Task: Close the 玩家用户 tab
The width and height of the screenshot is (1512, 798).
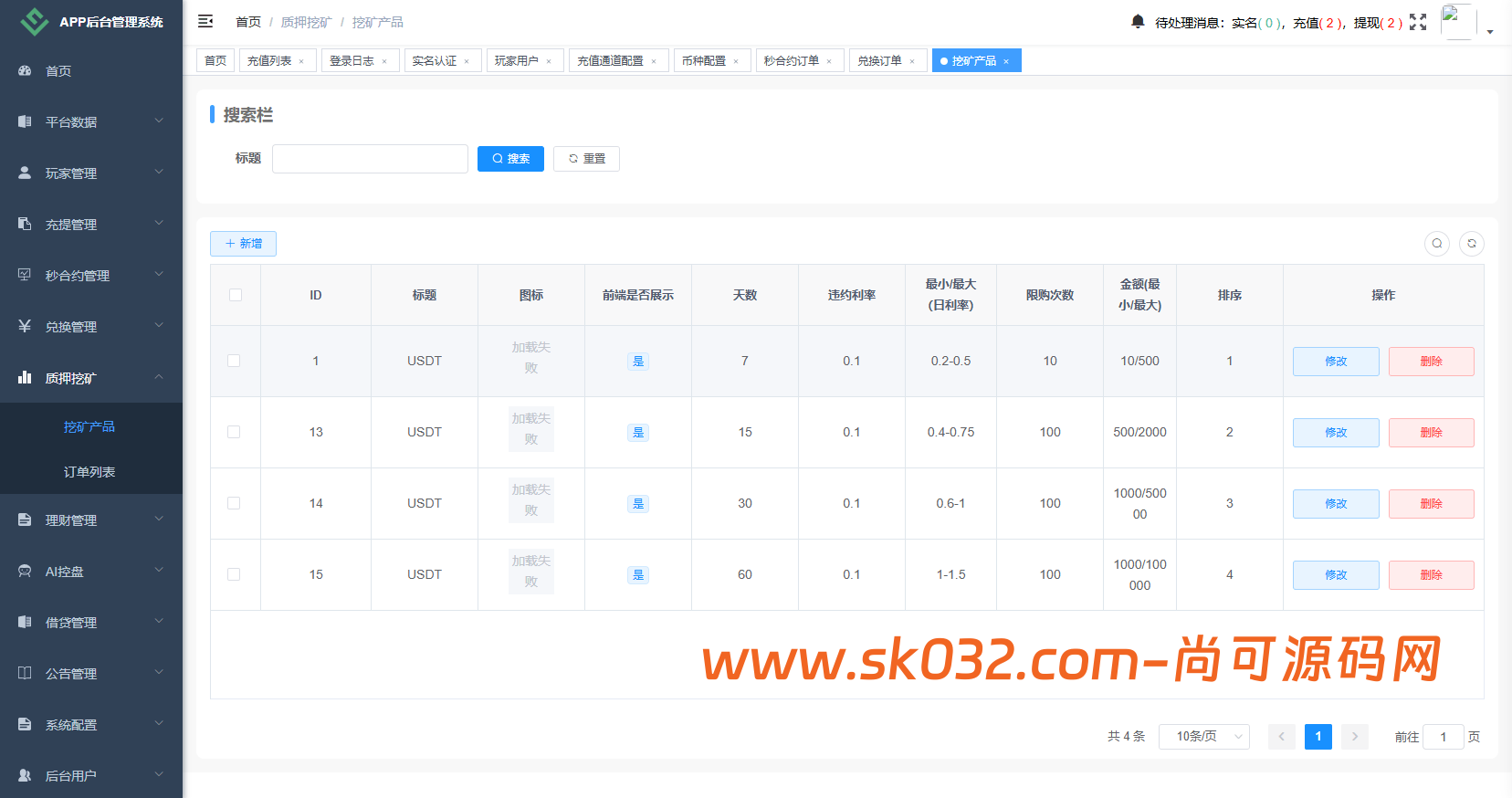Action: (549, 61)
